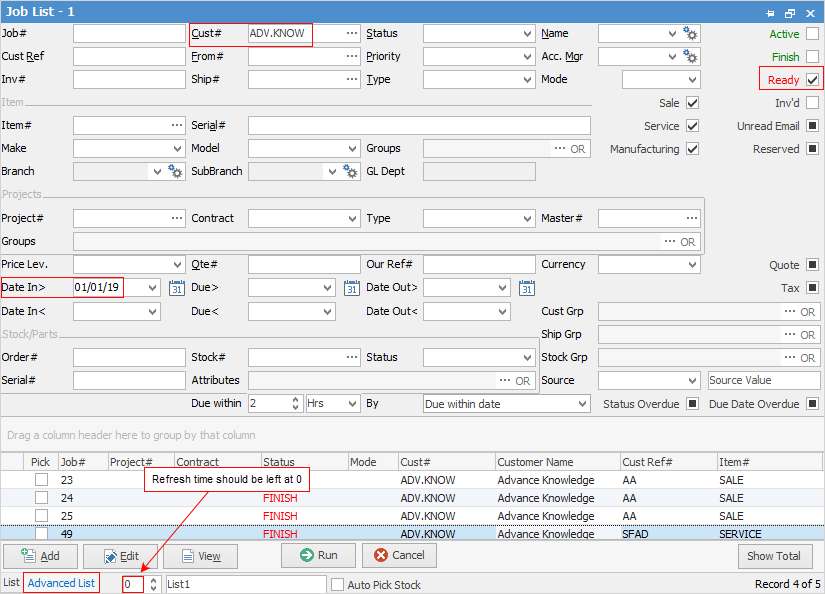Click the Advanced List link
The width and height of the screenshot is (825, 594).
click(61, 583)
